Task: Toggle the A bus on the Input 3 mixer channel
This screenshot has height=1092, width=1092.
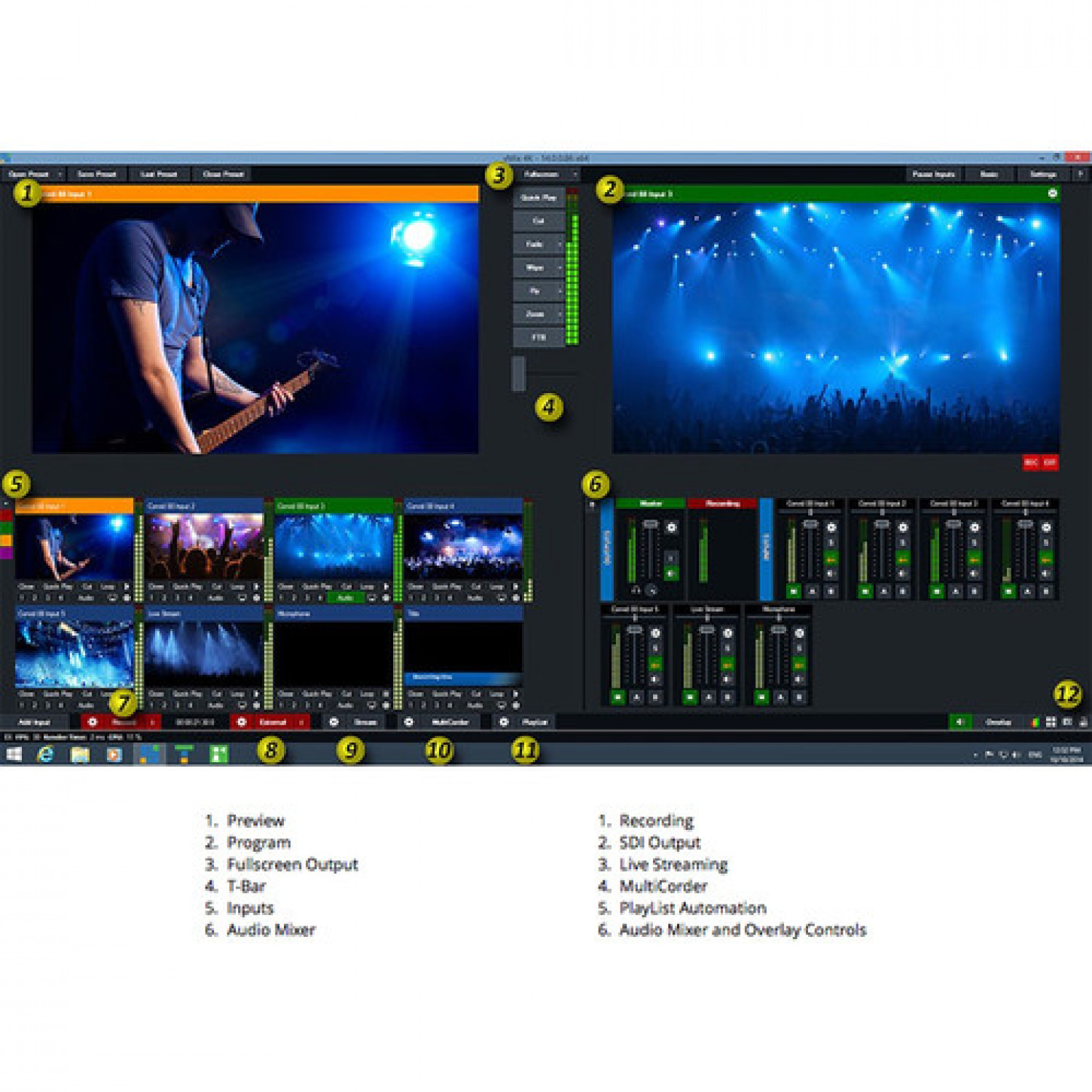Action: pyautogui.click(x=956, y=591)
